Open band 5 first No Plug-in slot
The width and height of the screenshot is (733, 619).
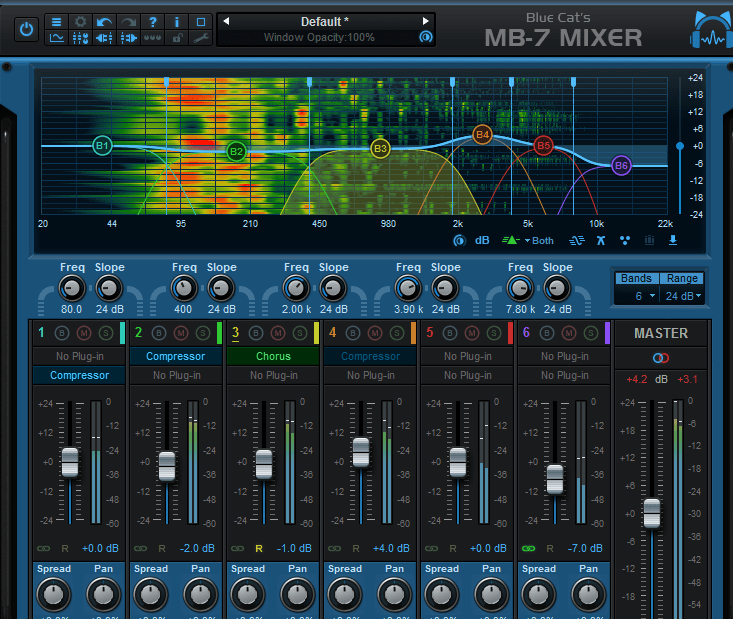point(467,356)
